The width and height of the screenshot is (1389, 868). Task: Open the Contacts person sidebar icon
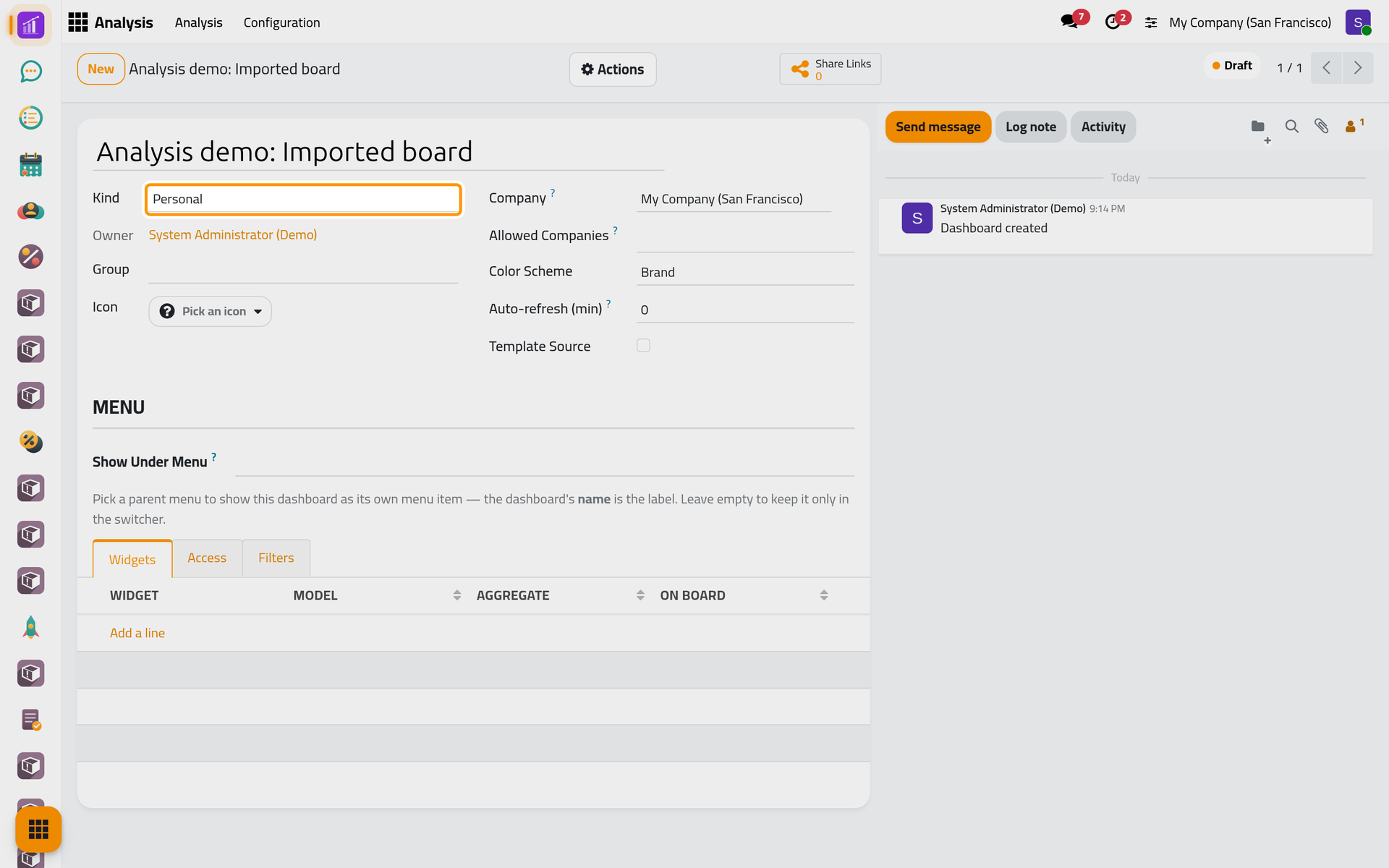[30, 210]
